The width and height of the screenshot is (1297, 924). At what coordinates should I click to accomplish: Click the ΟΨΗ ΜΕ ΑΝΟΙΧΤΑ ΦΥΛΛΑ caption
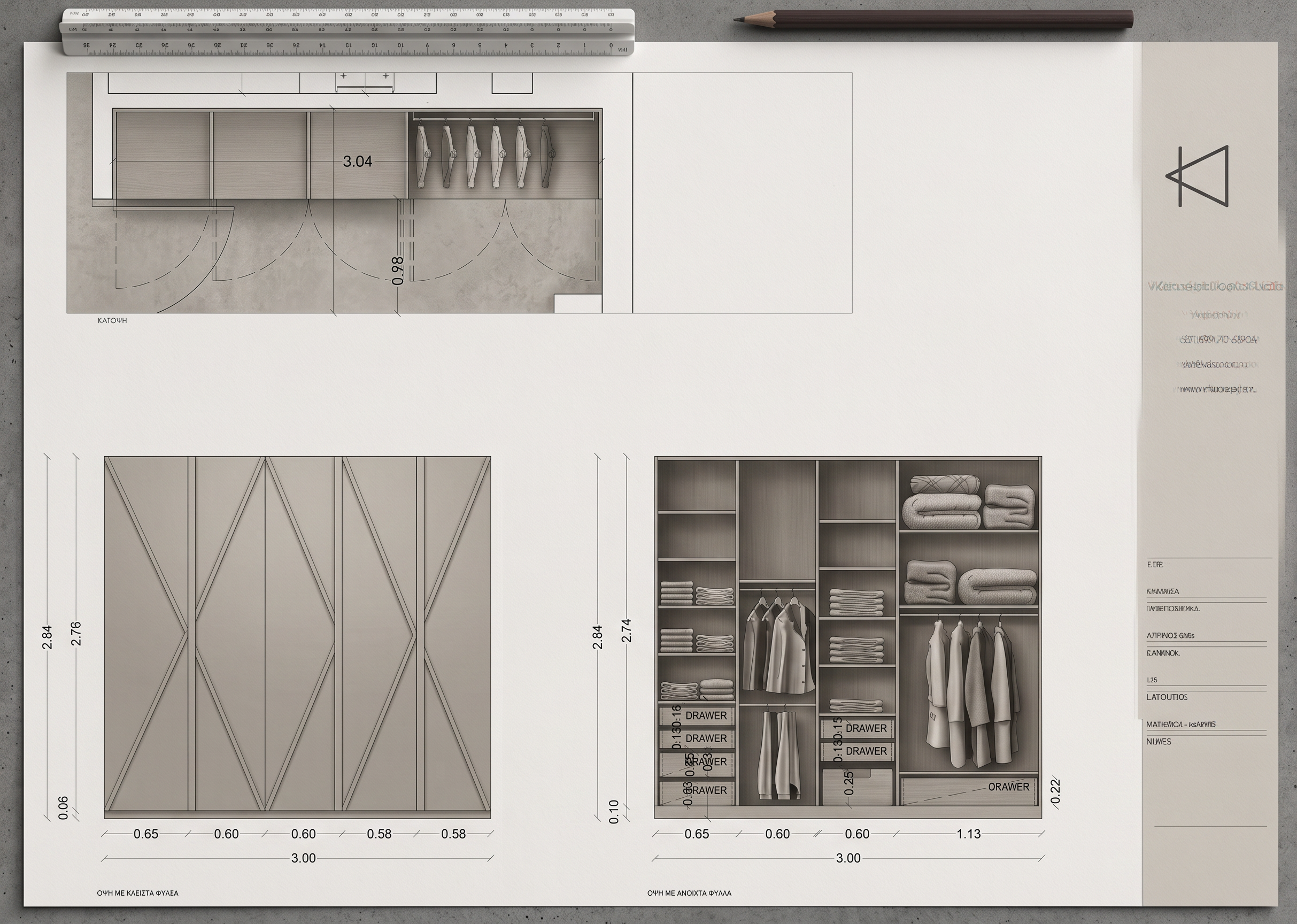(690, 894)
